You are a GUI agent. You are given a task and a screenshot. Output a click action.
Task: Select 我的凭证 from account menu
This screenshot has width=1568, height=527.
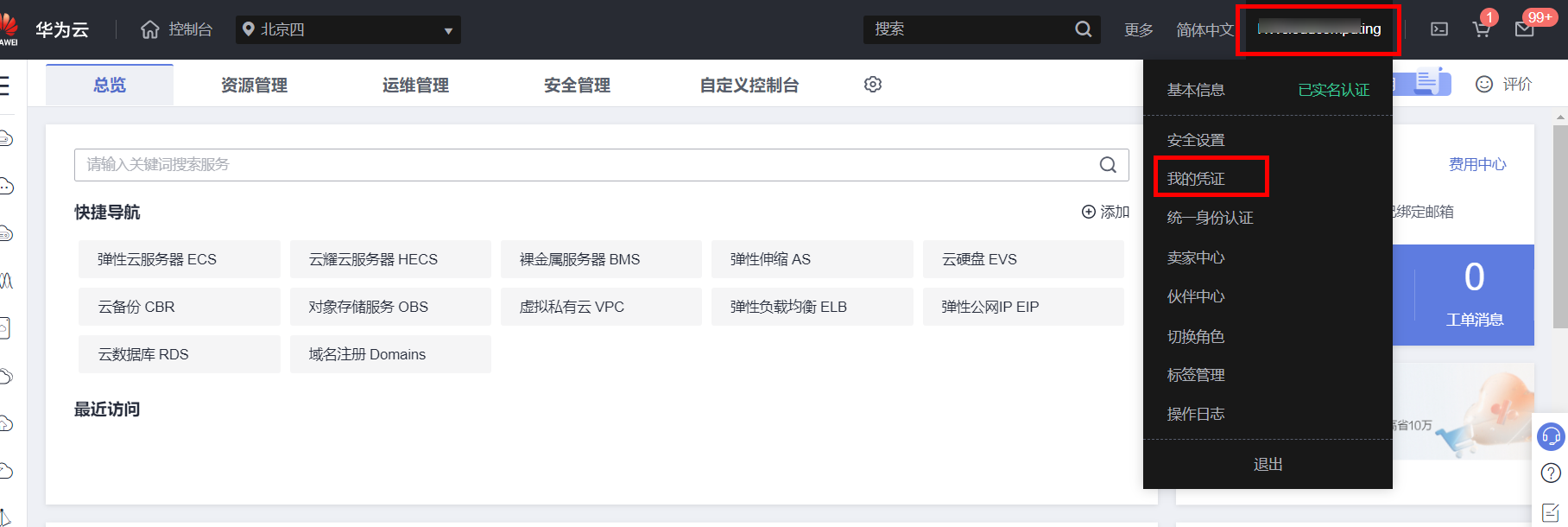[x=1196, y=179]
